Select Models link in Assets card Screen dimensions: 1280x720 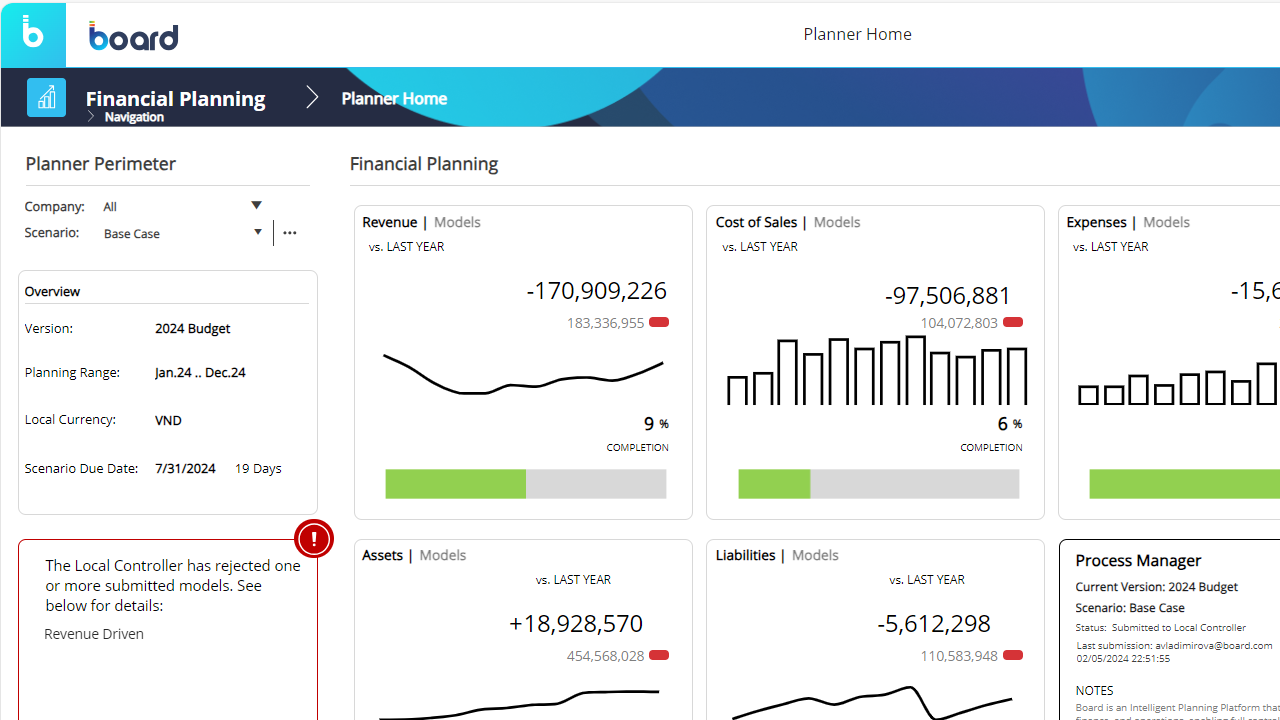pos(443,555)
